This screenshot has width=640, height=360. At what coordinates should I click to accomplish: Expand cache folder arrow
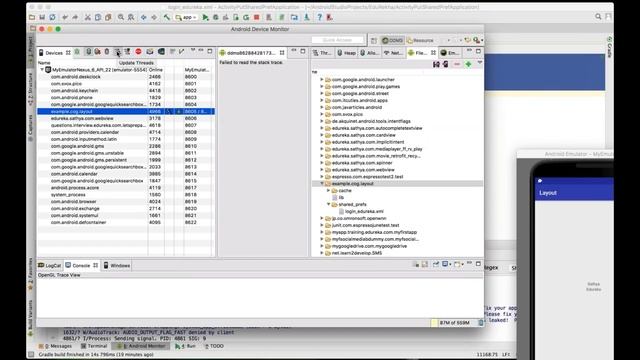pyautogui.click(x=329, y=191)
